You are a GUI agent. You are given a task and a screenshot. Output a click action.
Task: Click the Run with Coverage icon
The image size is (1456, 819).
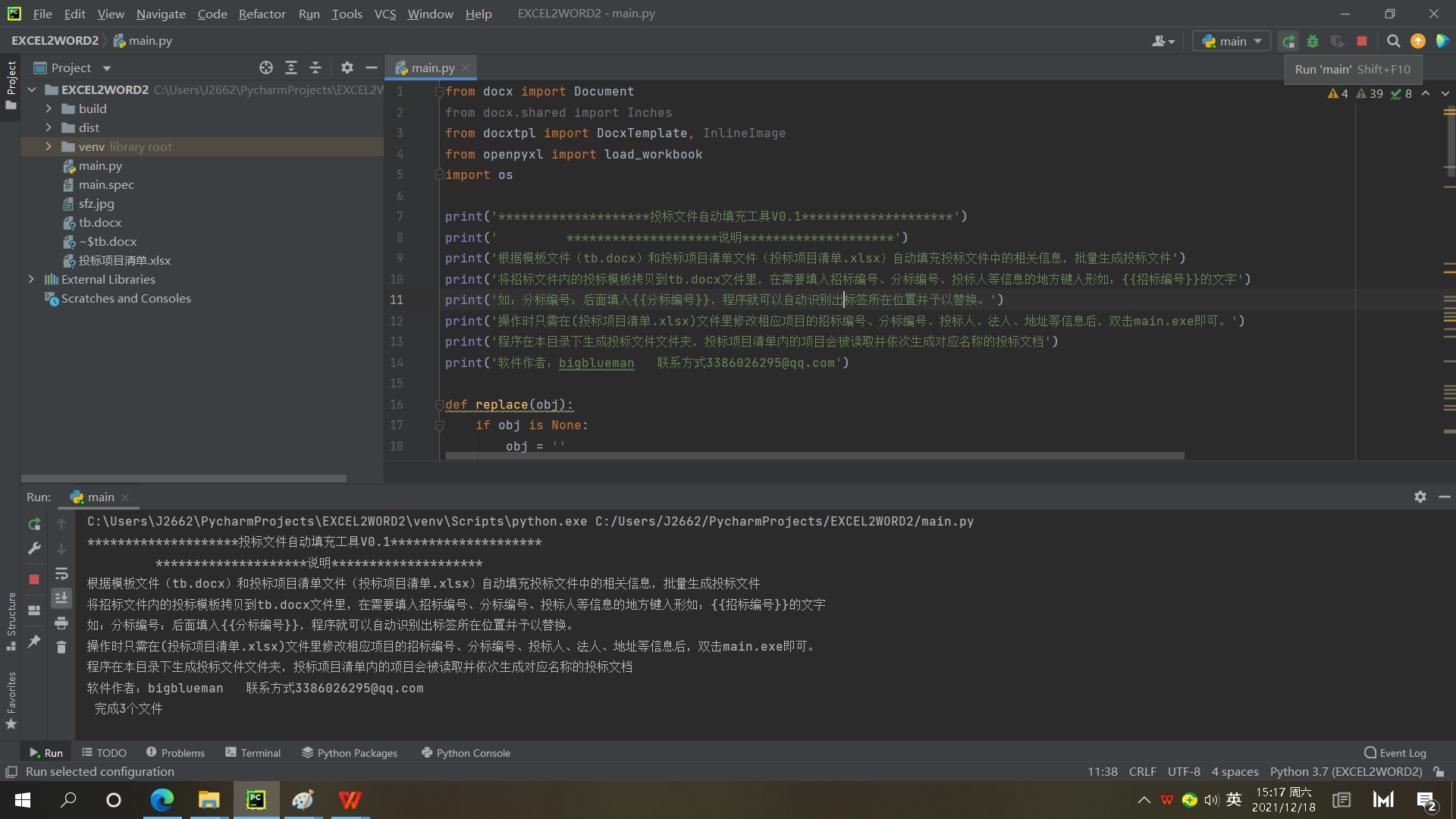click(x=1338, y=42)
